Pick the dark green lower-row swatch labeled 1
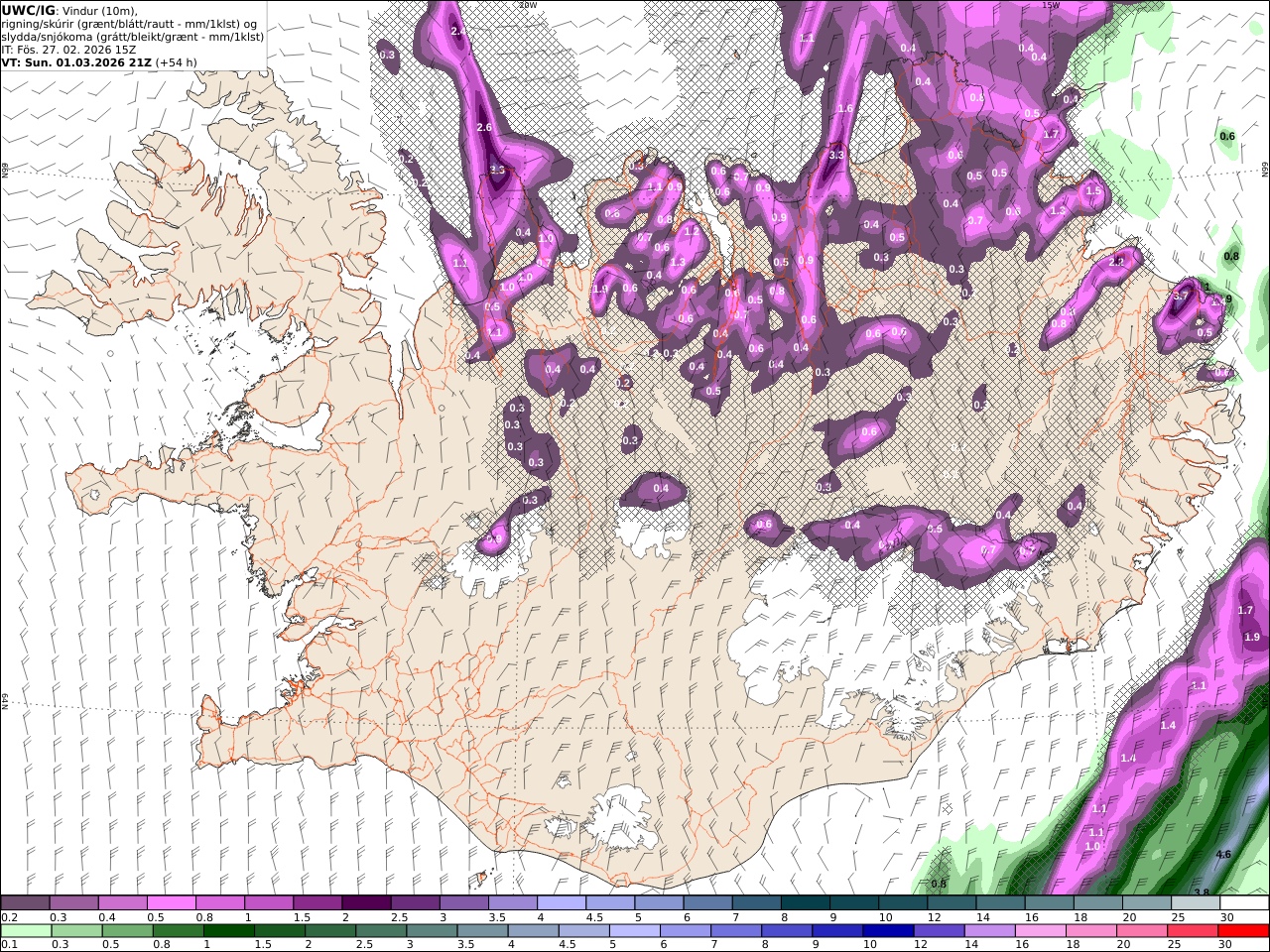 tap(228, 931)
